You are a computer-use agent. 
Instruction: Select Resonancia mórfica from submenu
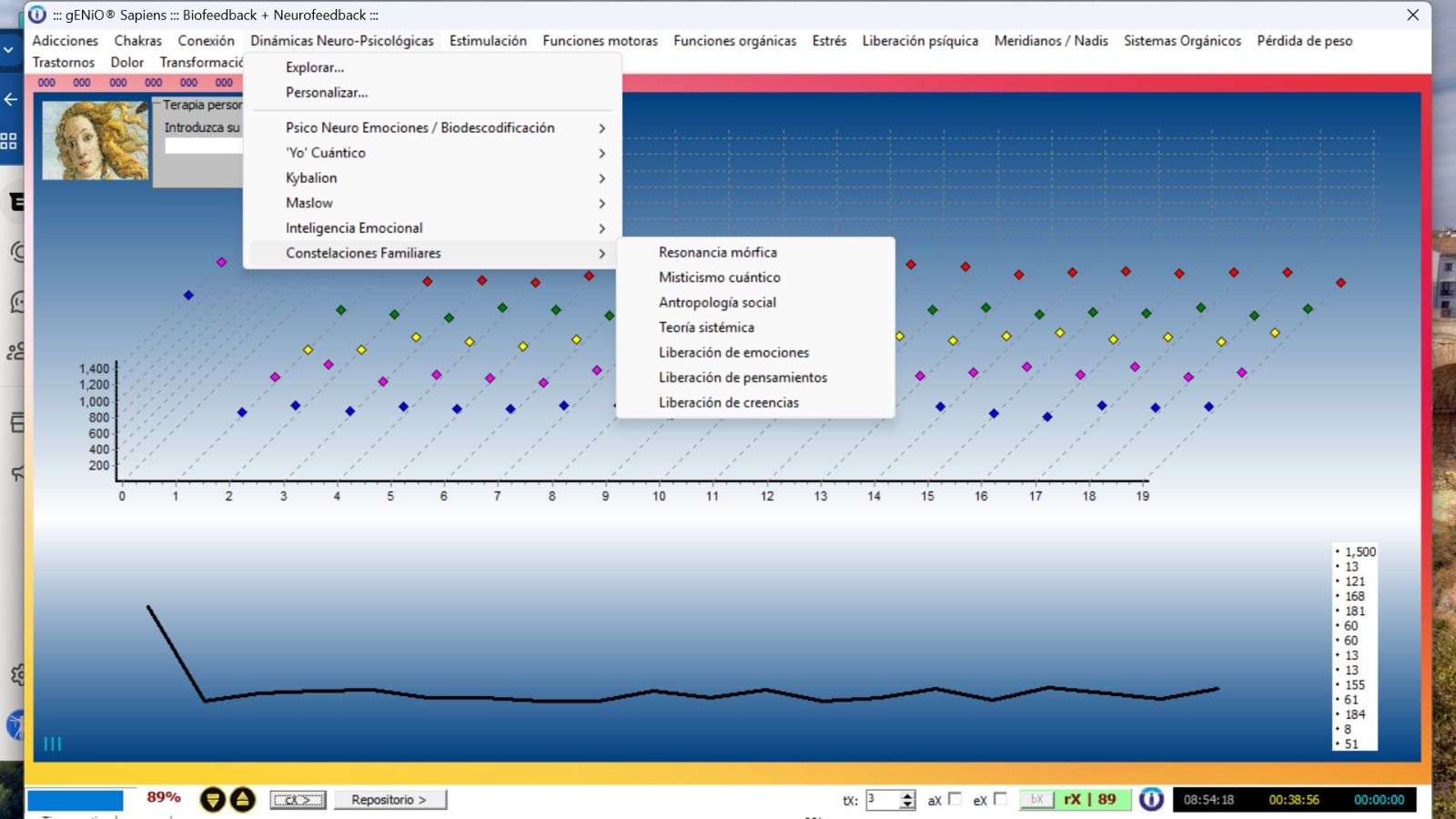point(718,252)
